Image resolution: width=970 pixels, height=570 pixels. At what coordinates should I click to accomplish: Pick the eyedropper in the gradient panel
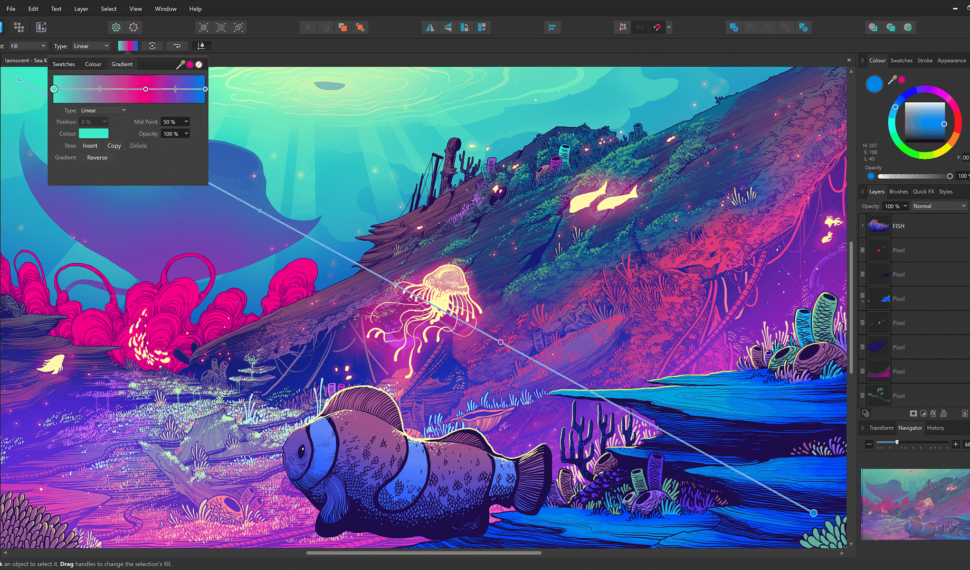click(181, 64)
